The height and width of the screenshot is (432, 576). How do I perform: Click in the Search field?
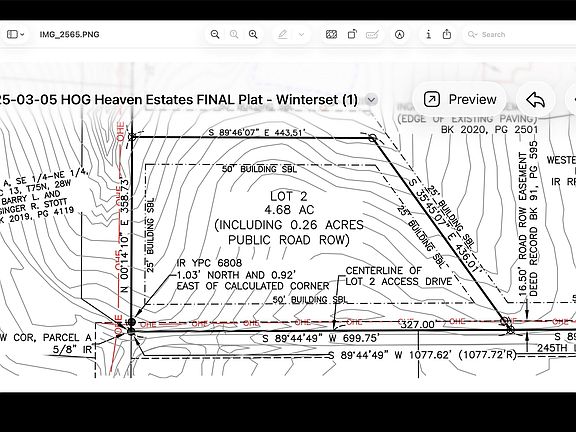(519, 35)
